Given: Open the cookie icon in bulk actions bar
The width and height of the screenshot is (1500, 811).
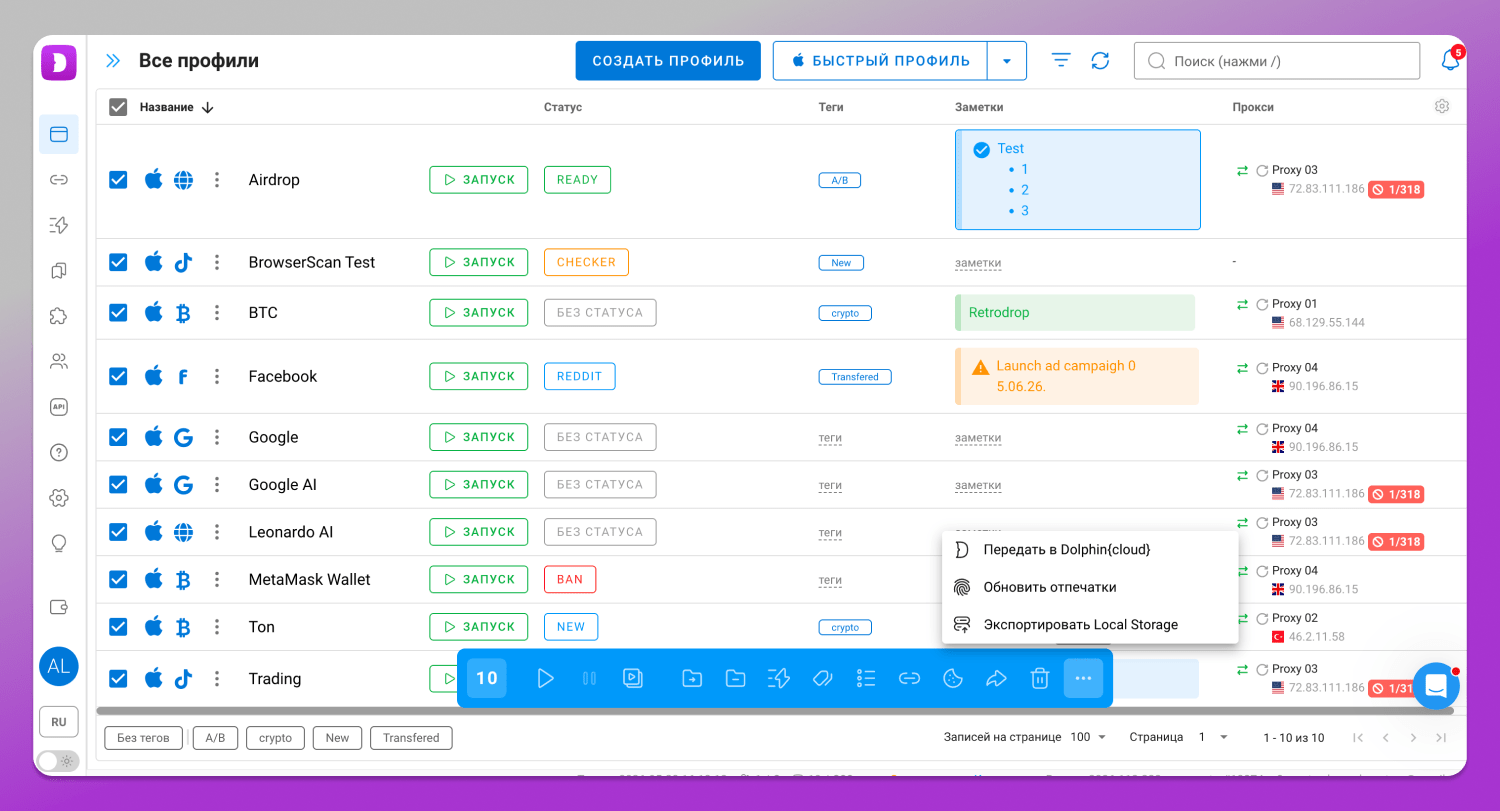Looking at the screenshot, I should click(953, 679).
